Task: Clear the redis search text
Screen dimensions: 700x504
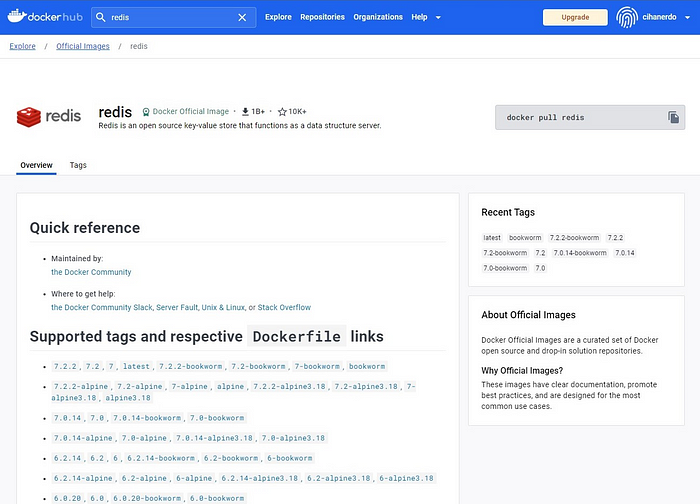Action: [242, 17]
